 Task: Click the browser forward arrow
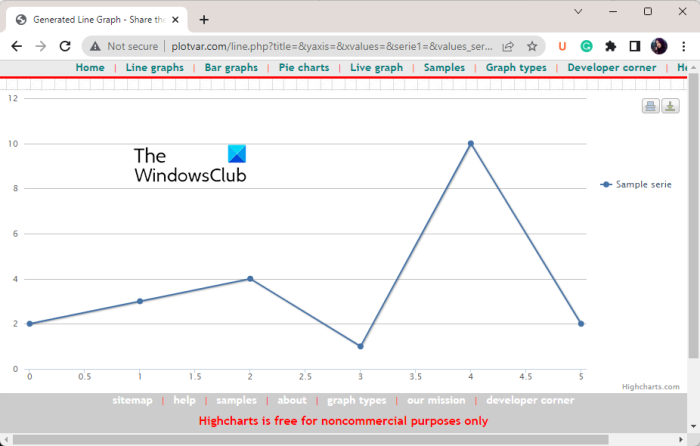(x=41, y=46)
